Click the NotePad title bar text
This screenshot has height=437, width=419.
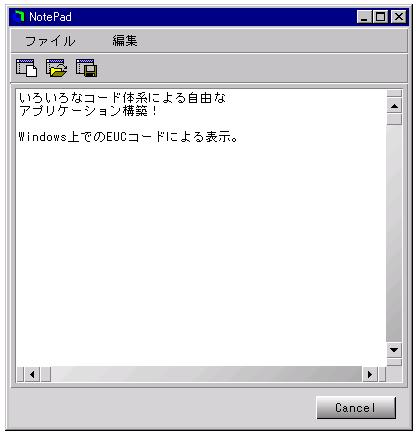pos(50,17)
